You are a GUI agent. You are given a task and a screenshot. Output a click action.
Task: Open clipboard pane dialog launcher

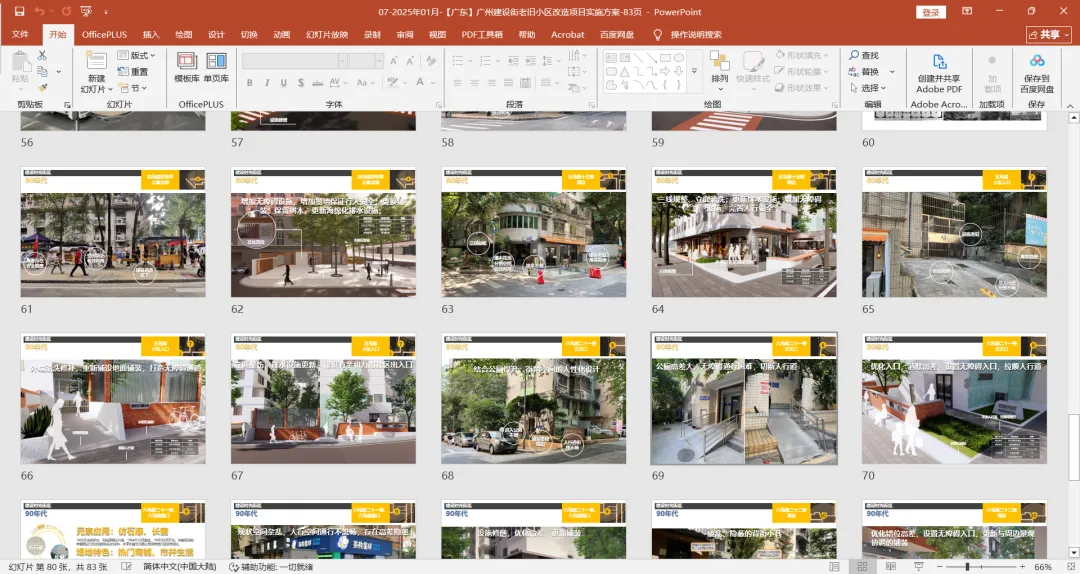68,105
